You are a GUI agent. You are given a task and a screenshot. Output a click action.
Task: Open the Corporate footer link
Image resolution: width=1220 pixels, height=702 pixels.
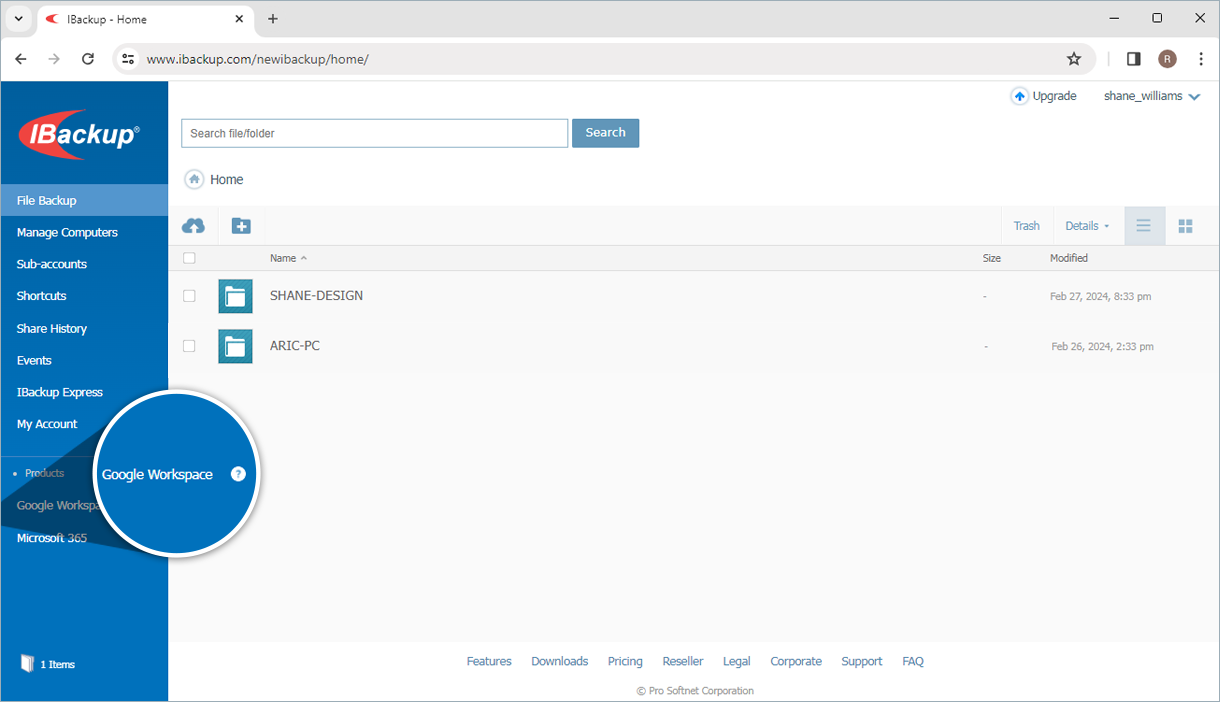[796, 661]
